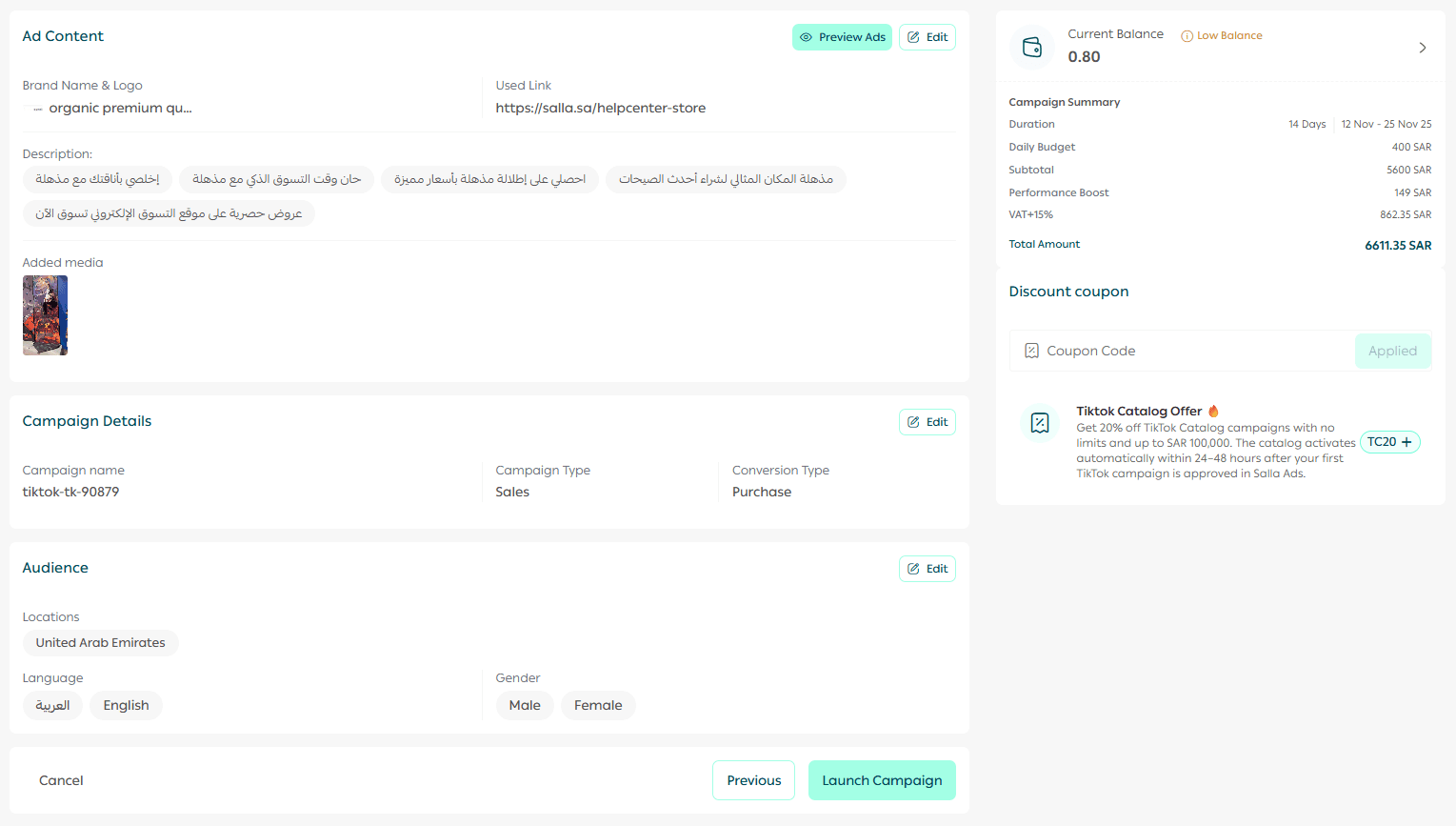Image resolution: width=1456 pixels, height=826 pixels.
Task: Click the fire icon next to Tiktok Catalog Offer
Action: [x=1213, y=412]
